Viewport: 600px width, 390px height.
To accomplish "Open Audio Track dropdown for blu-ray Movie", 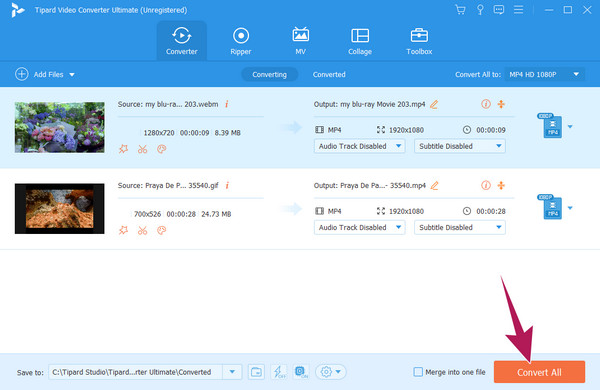I will [359, 146].
